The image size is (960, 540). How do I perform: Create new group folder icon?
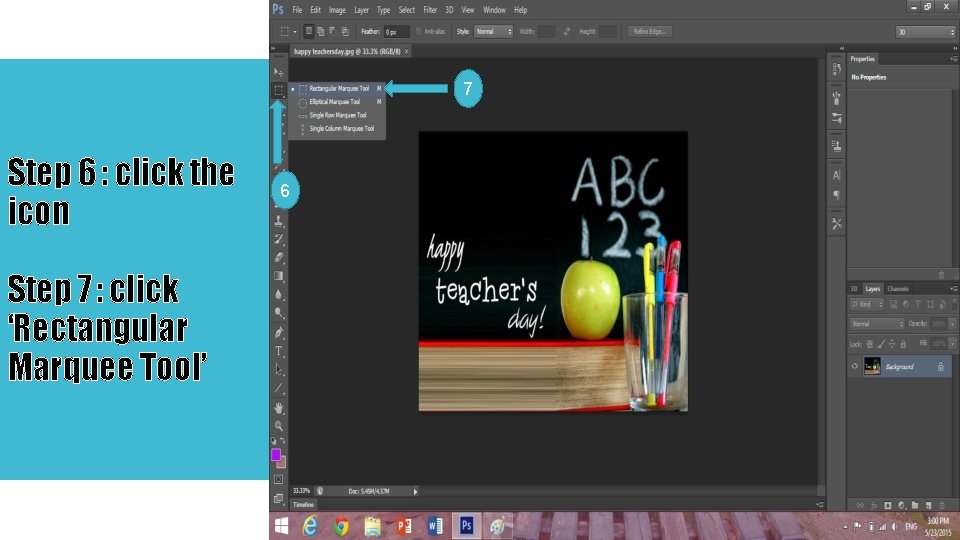coord(915,505)
